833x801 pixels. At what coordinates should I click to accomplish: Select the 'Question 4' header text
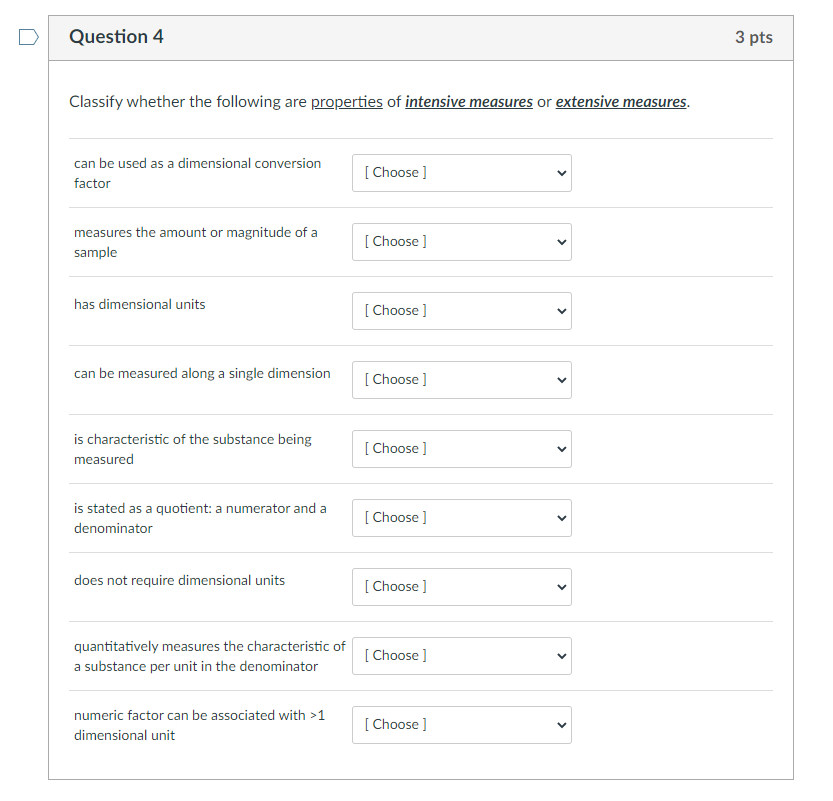click(x=116, y=36)
